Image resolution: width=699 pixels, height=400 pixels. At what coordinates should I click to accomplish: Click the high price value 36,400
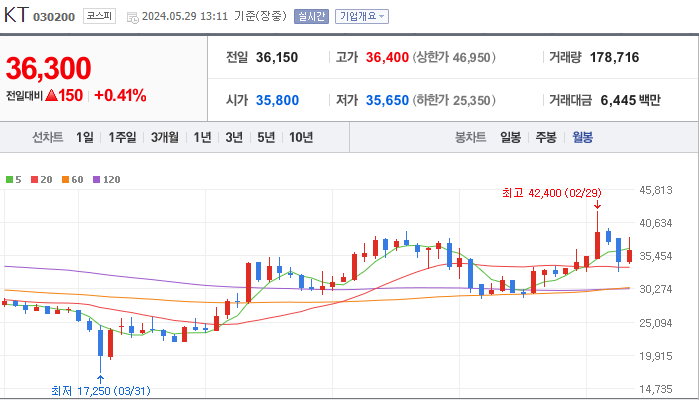[387, 58]
